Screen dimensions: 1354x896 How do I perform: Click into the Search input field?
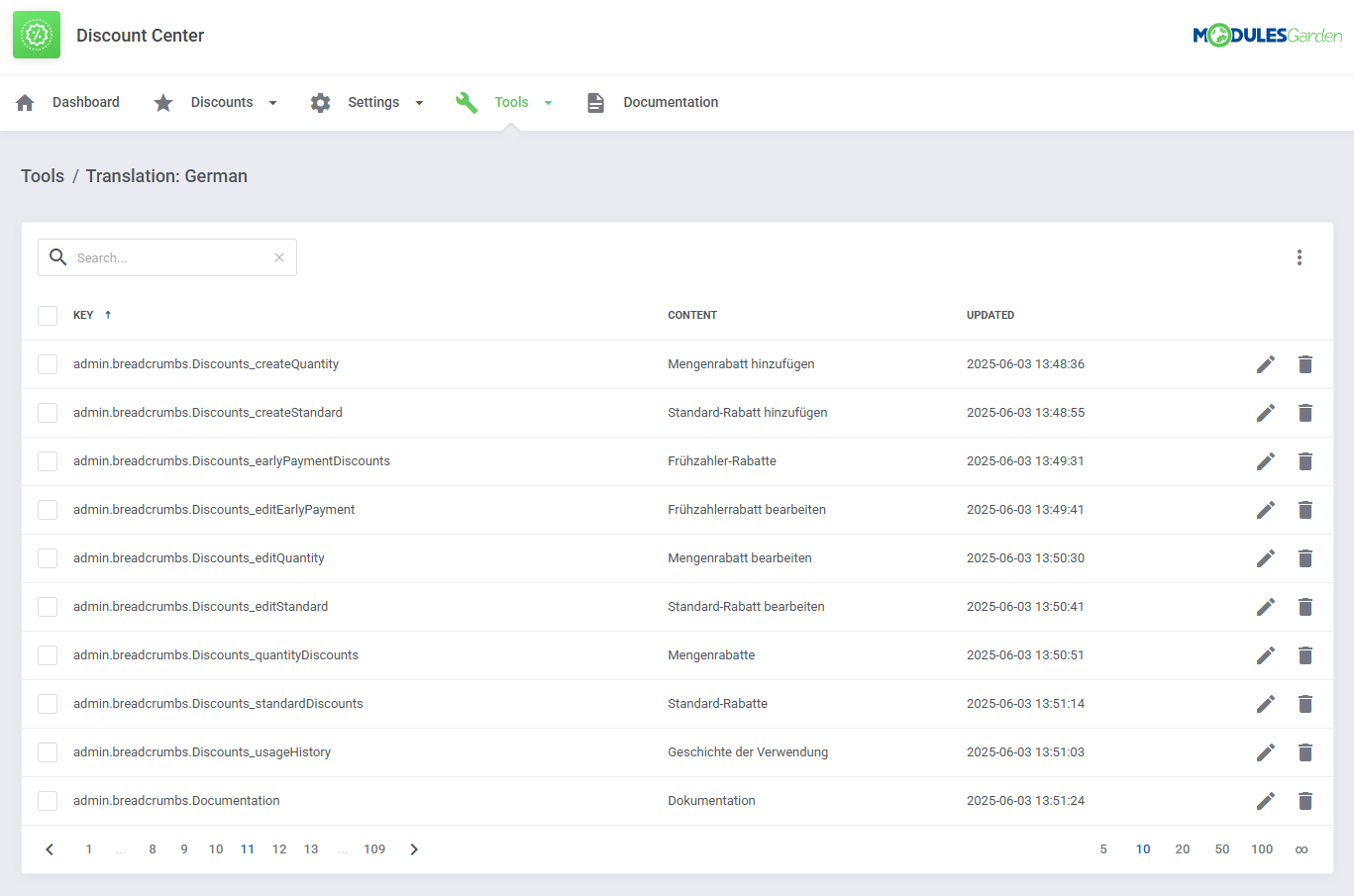168,257
